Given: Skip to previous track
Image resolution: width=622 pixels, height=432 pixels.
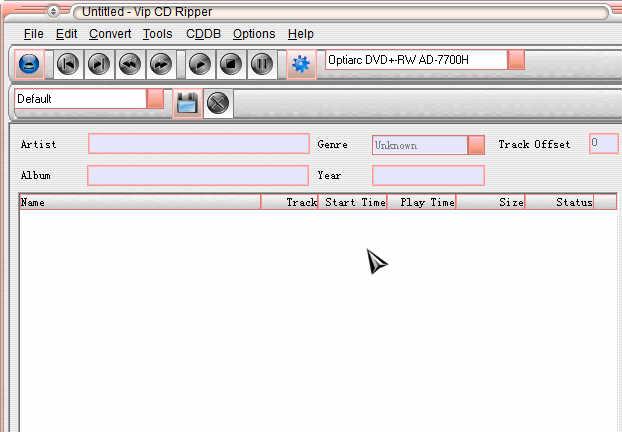Looking at the screenshot, I should click(x=67, y=63).
